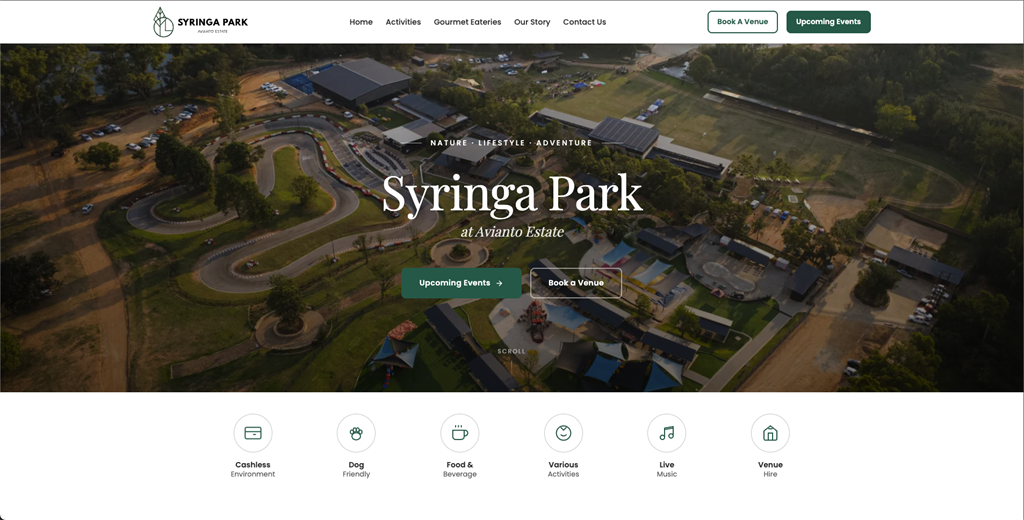Image resolution: width=1024 pixels, height=520 pixels.
Task: Click the Cashless Environment label text
Action: (x=253, y=469)
